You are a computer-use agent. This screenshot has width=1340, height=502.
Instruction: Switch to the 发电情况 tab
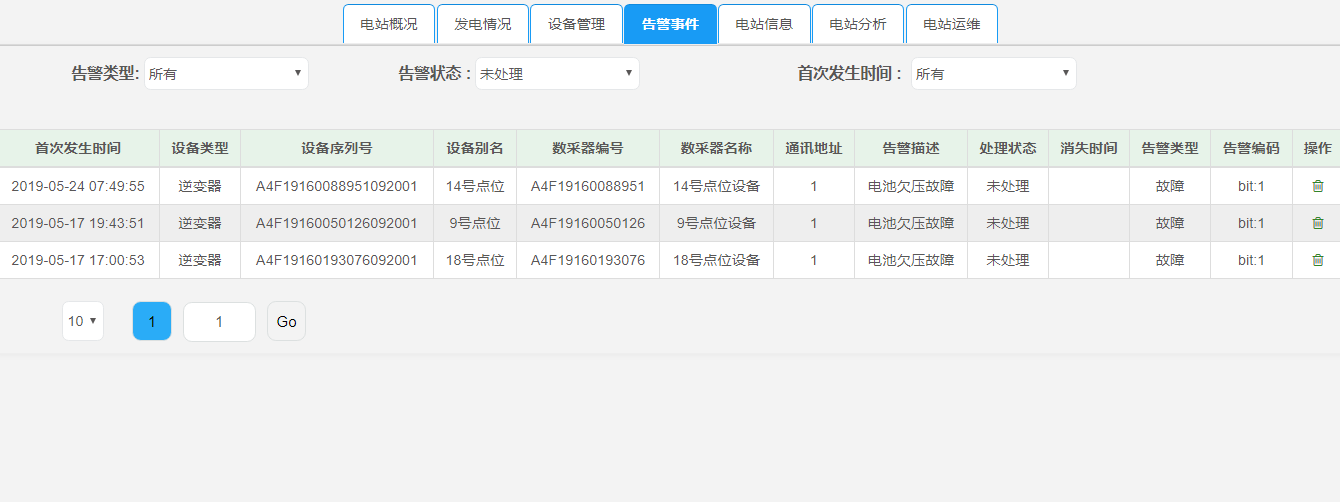(x=483, y=24)
